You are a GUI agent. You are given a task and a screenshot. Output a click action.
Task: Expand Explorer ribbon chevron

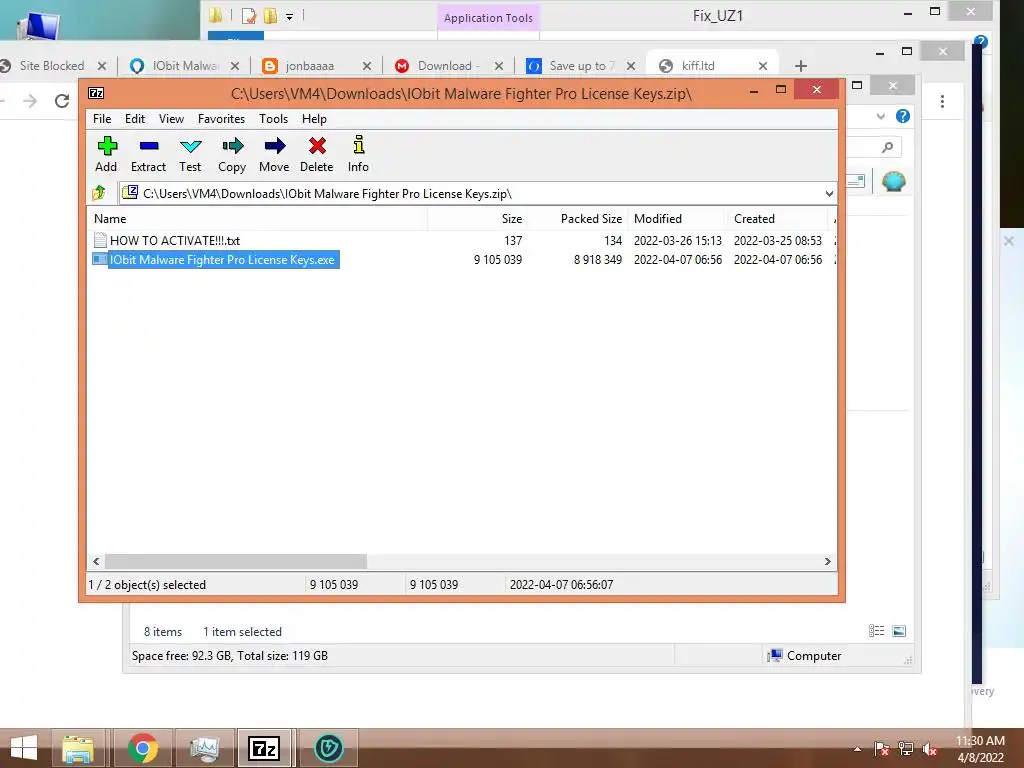(x=881, y=116)
